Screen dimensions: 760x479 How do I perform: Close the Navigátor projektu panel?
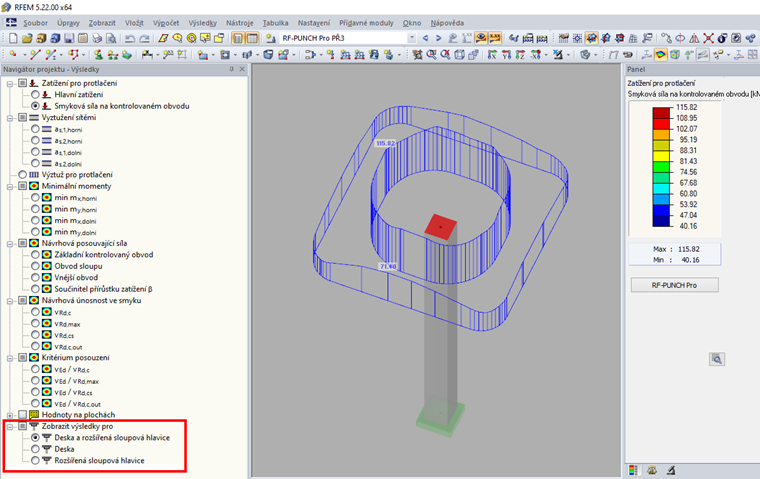click(x=242, y=69)
